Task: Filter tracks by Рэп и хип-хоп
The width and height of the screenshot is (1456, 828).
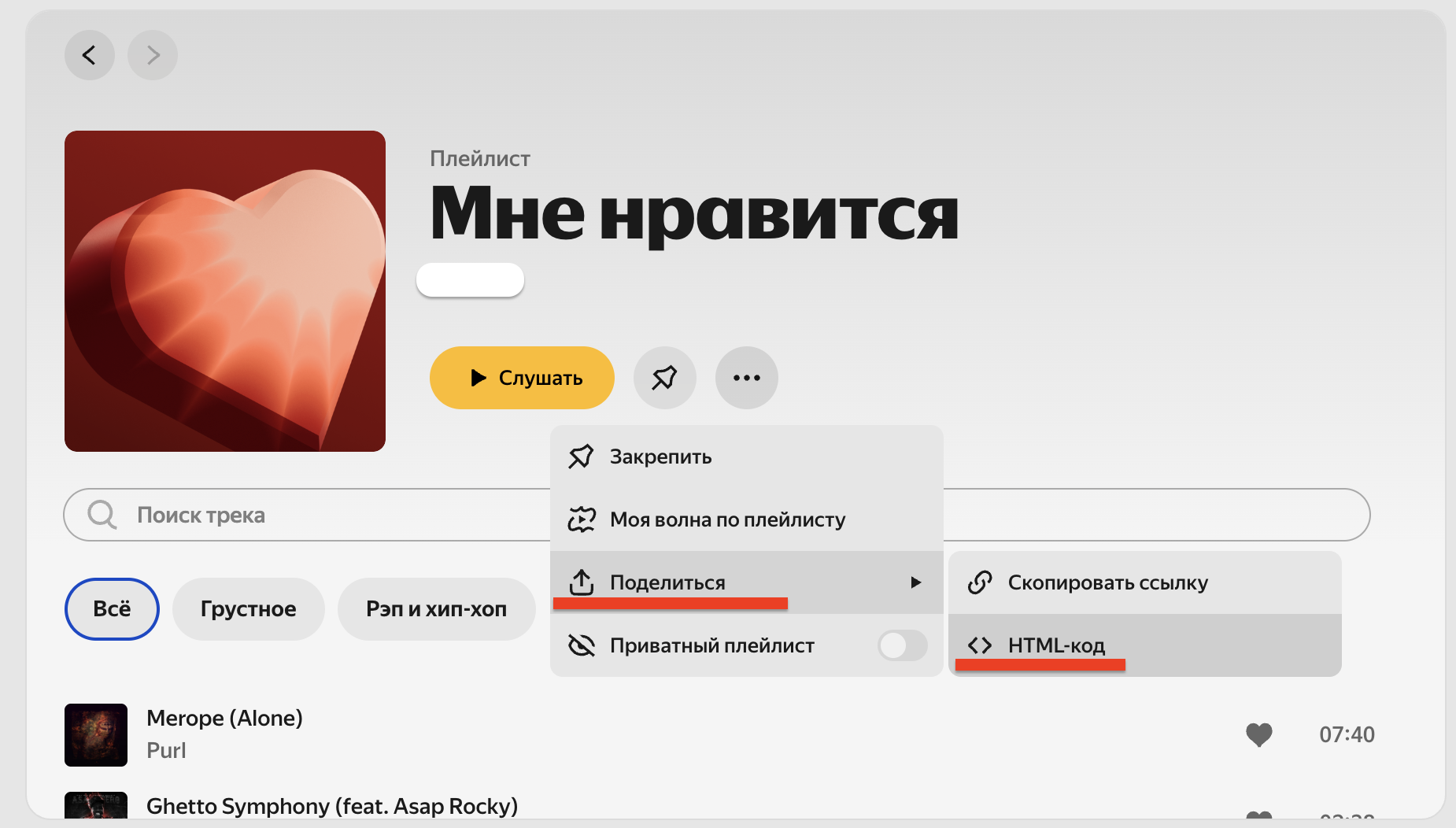Action: pyautogui.click(x=437, y=609)
